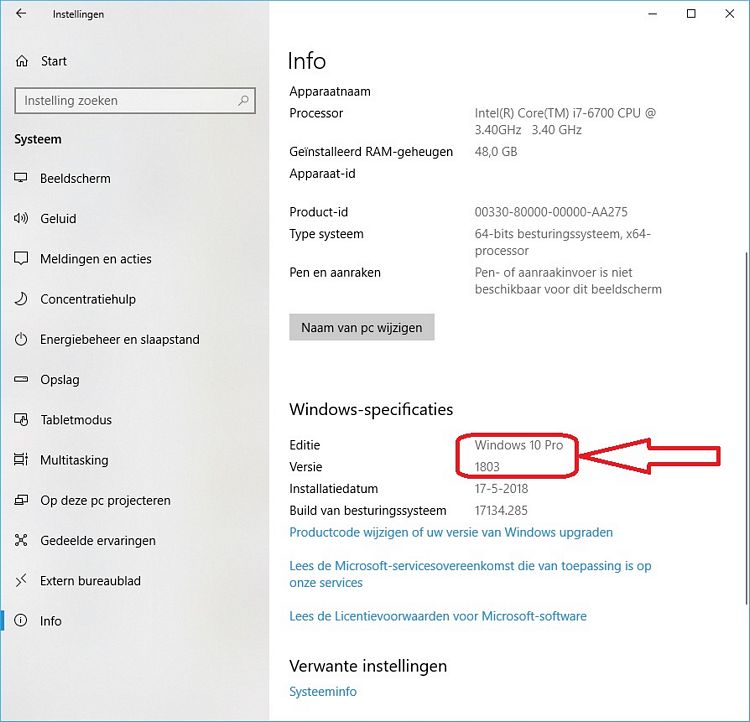This screenshot has width=750, height=722.
Task: Click the Windows-specificaties heading
Action: [x=371, y=409]
